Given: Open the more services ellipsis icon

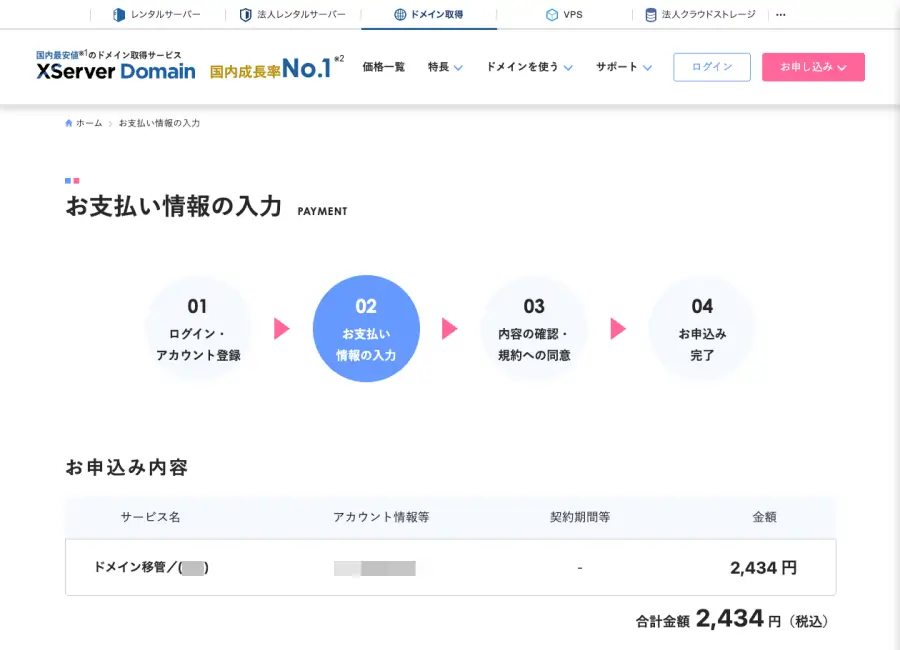Looking at the screenshot, I should 781,14.
